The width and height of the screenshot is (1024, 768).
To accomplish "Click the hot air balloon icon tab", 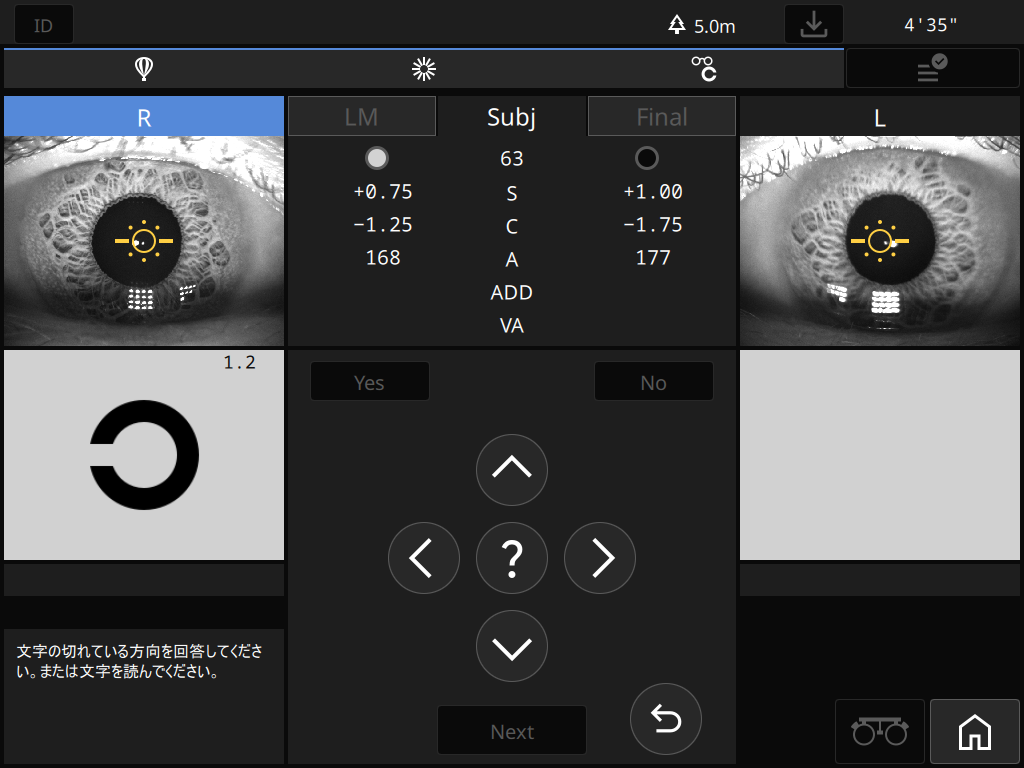I will [144, 69].
